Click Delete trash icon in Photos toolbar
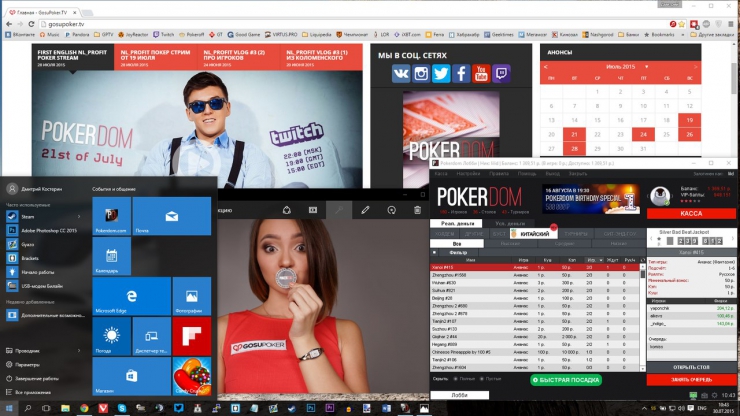 point(417,210)
